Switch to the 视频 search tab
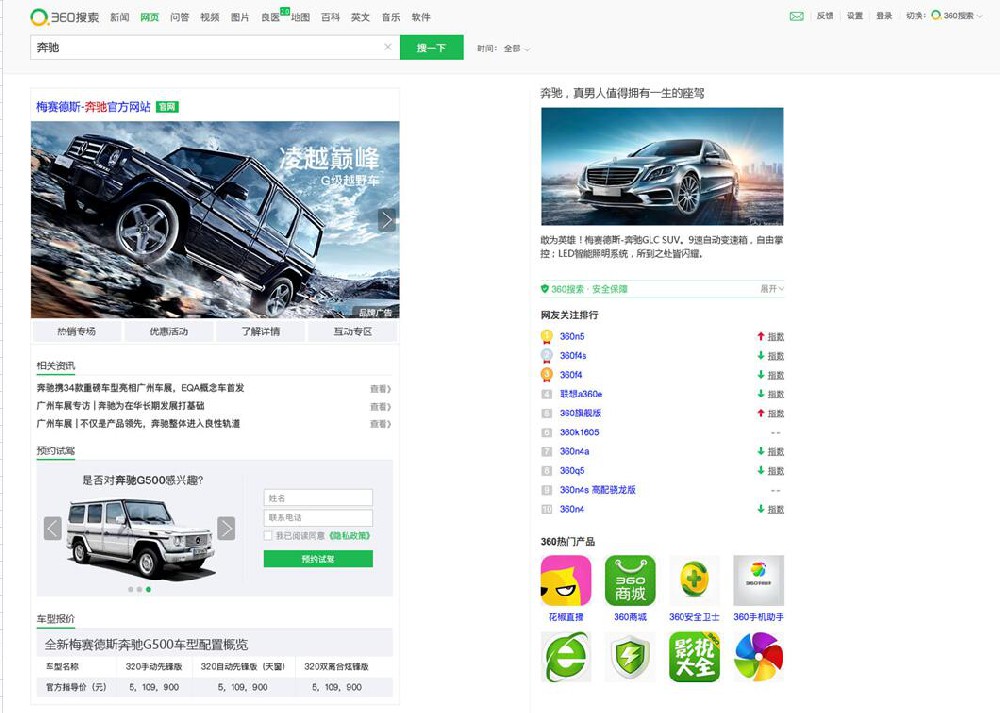 [x=209, y=17]
